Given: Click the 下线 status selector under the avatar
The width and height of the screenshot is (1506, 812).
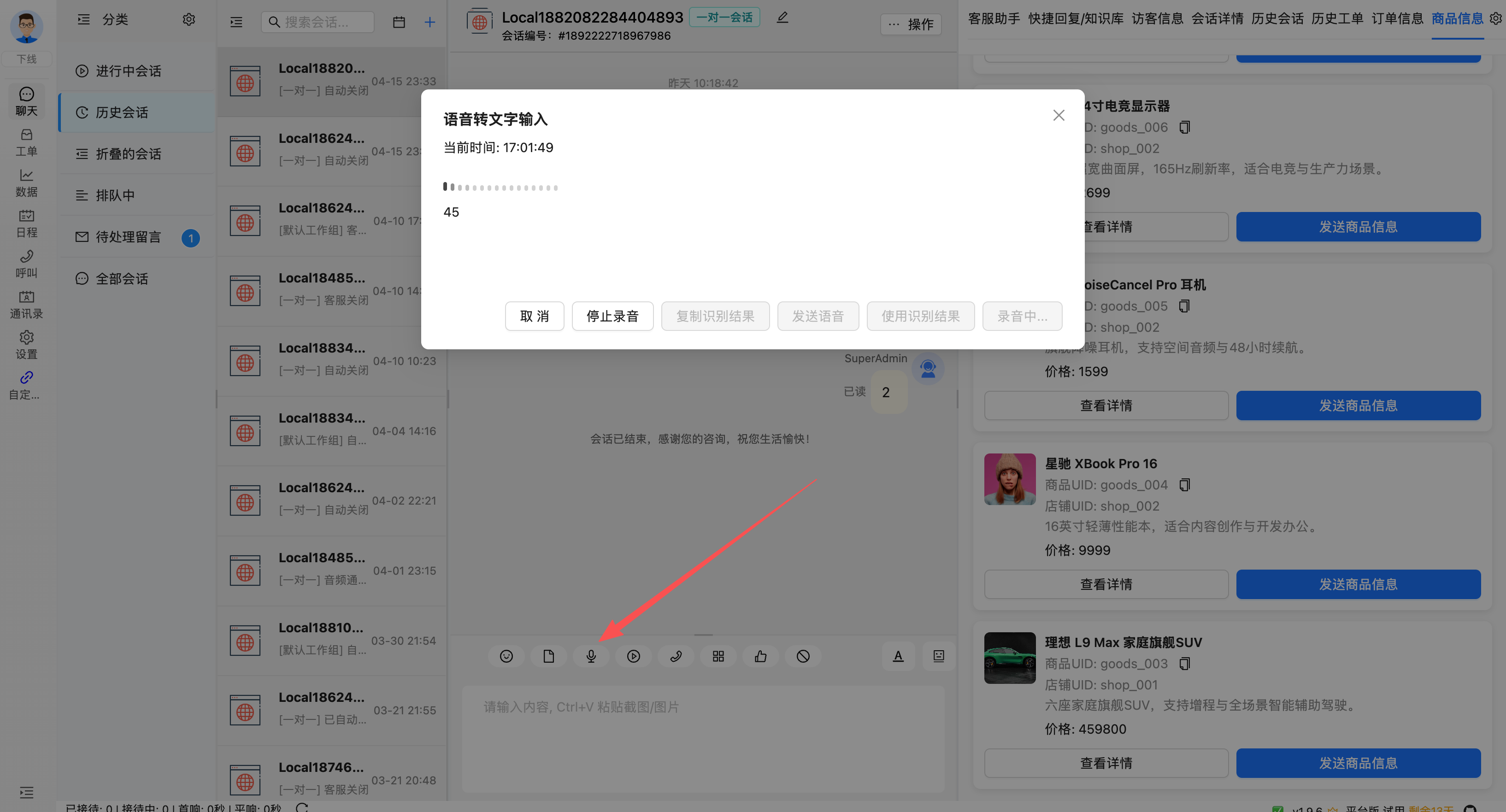Looking at the screenshot, I should pos(26,59).
